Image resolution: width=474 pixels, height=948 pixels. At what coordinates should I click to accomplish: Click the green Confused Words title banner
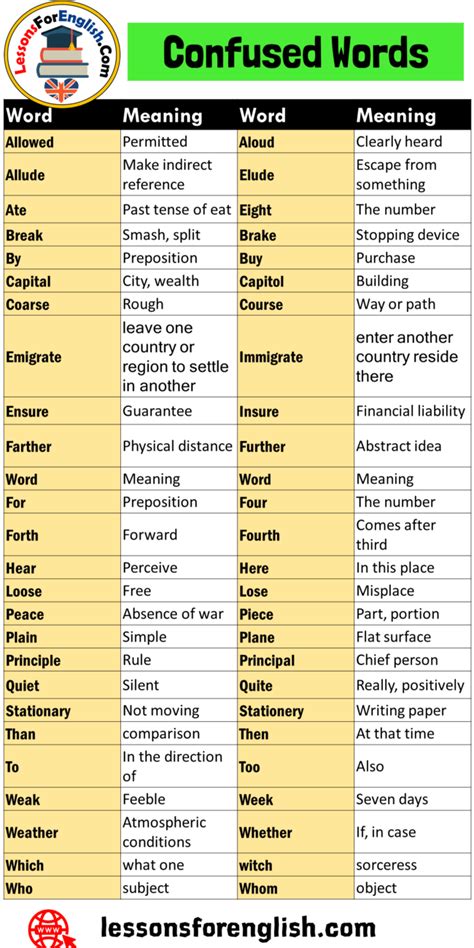[x=296, y=52]
